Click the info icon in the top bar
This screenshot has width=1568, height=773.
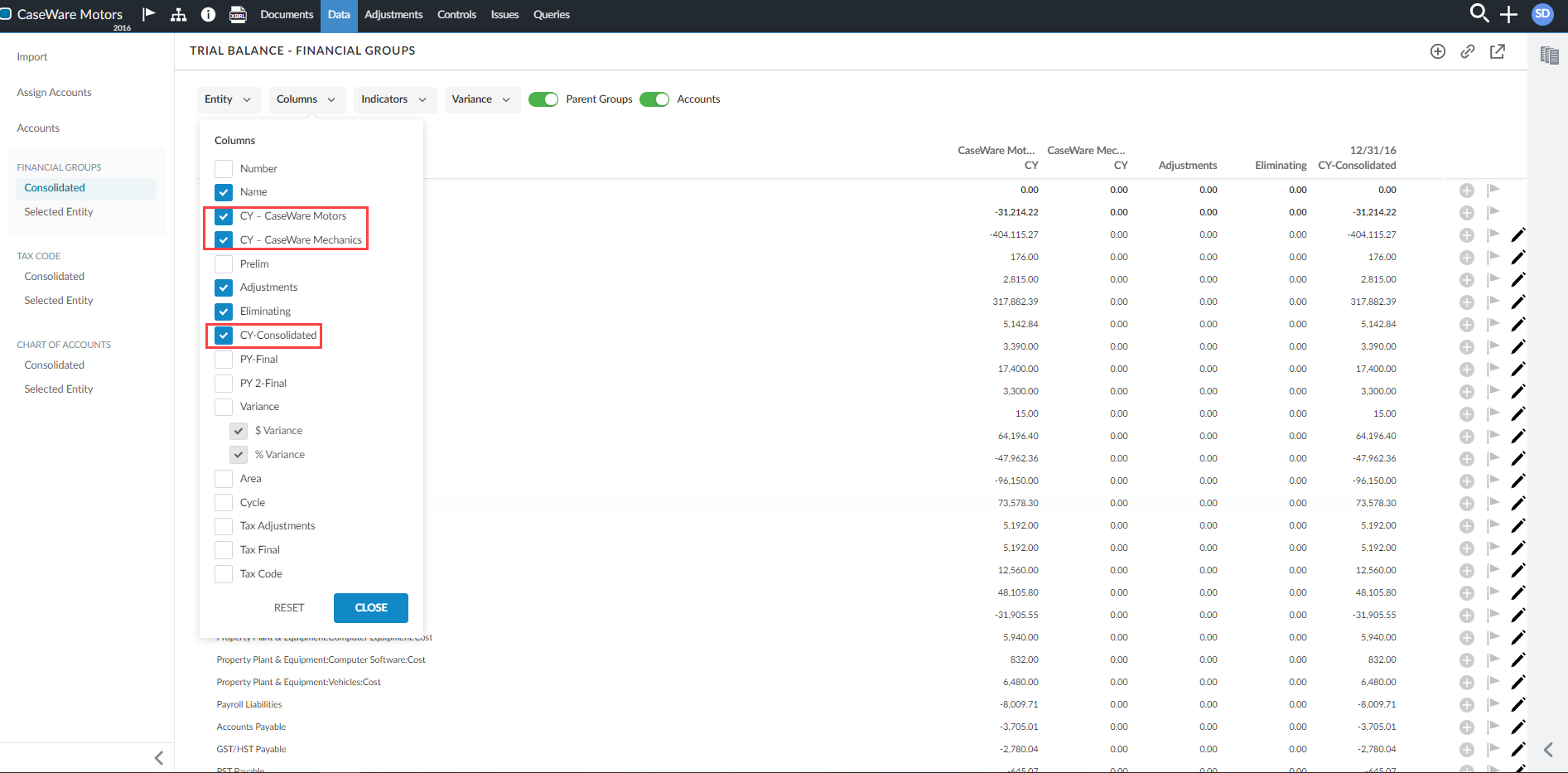coord(208,14)
